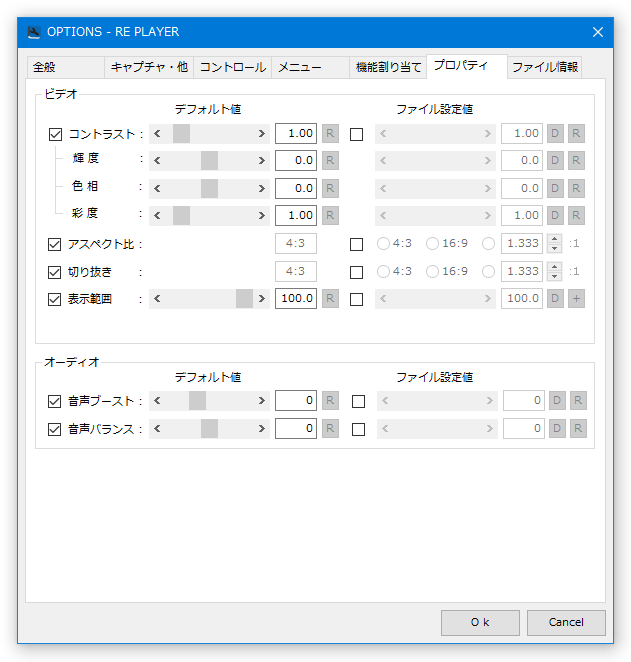This screenshot has width=631, height=662.
Task: Uncheck the 表示範囲 default checkbox
Action: 54,299
